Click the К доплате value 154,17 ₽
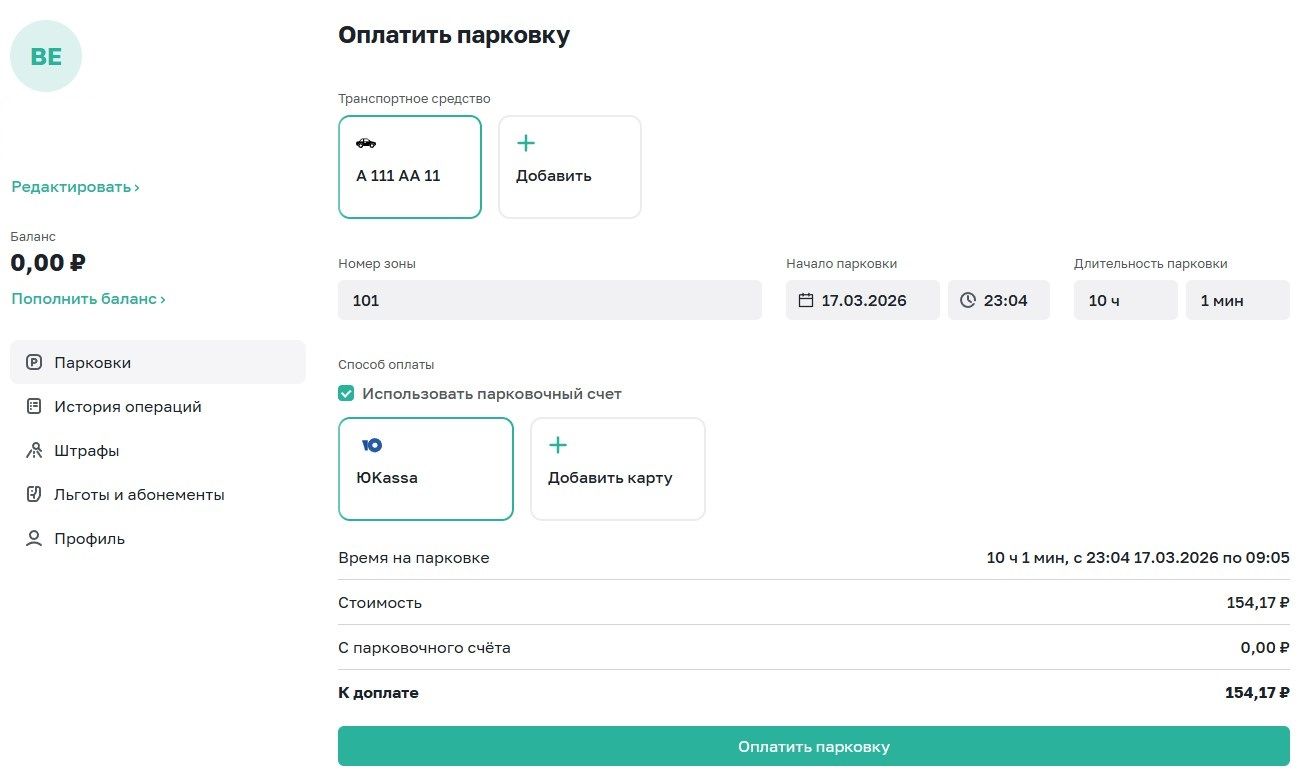The image size is (1303, 774). tap(1257, 693)
